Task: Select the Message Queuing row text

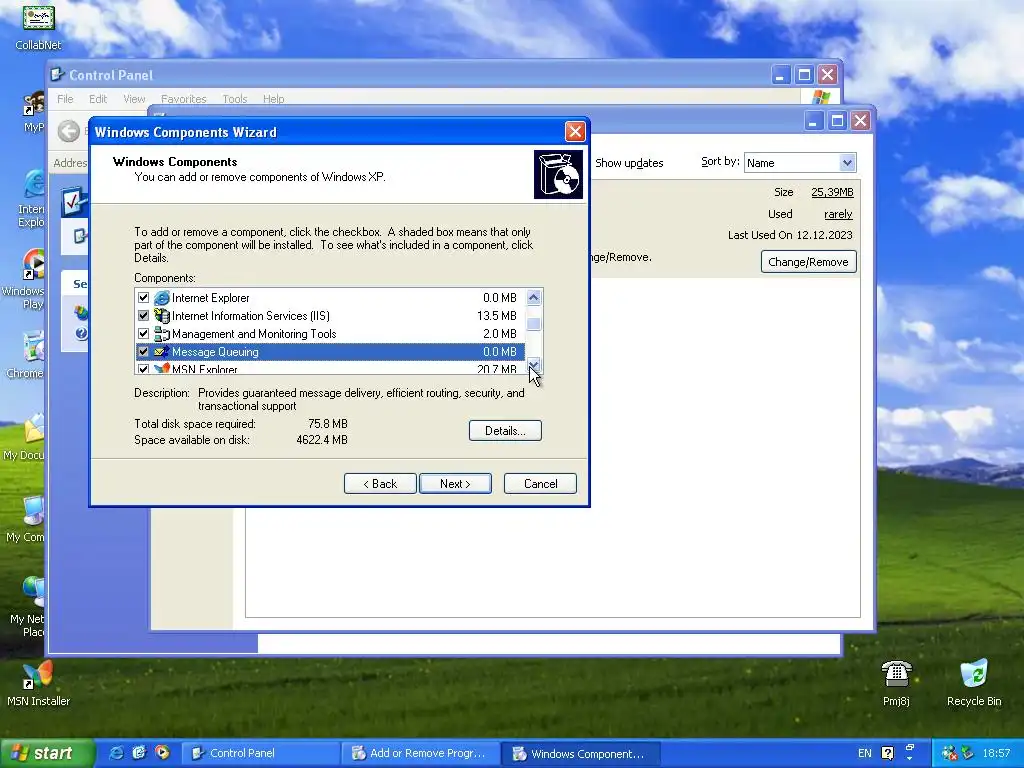Action: point(215,352)
